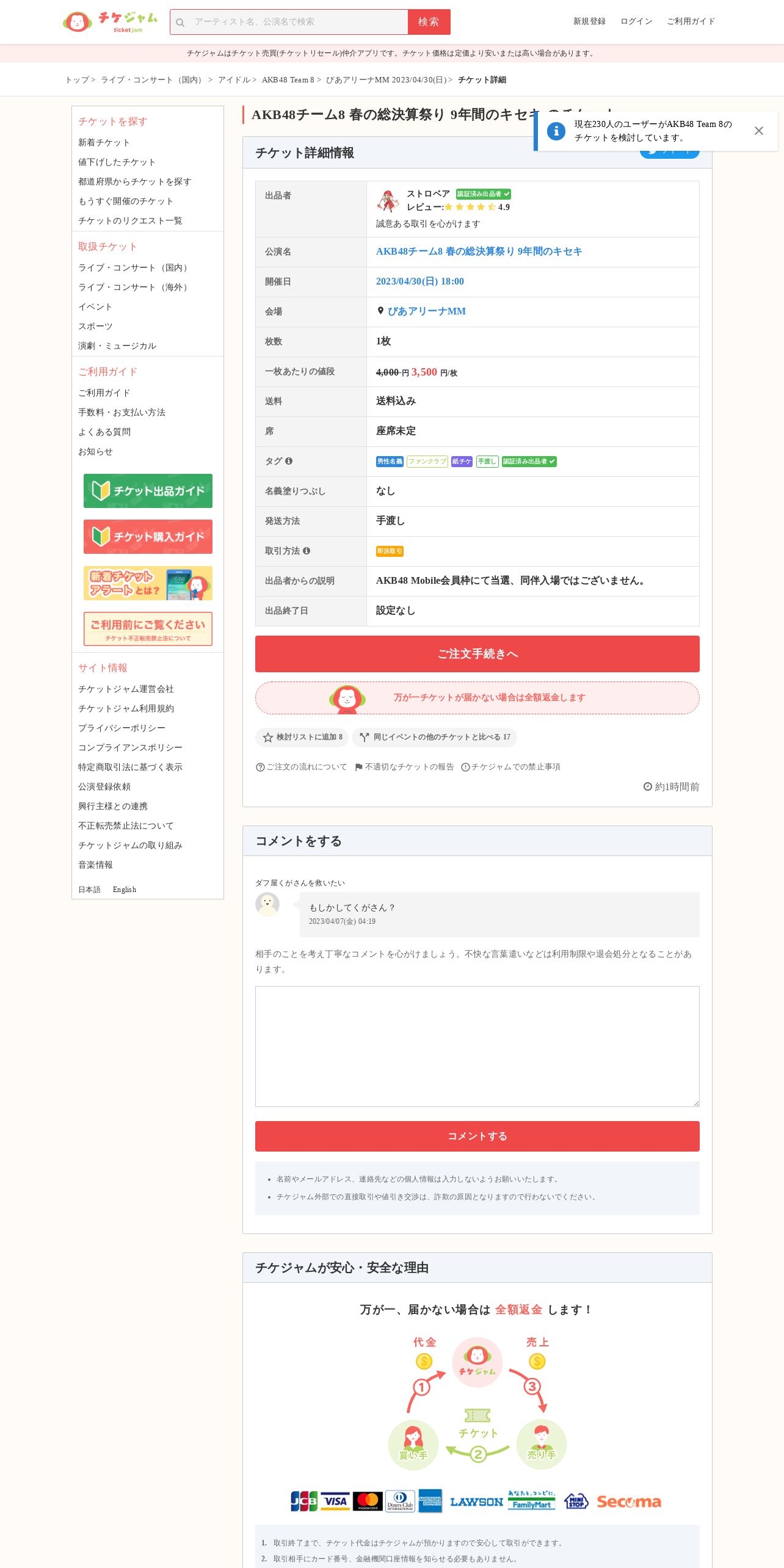This screenshot has width=784, height=1568.
Task: Select the 男性名義 tag
Action: pos(390,462)
